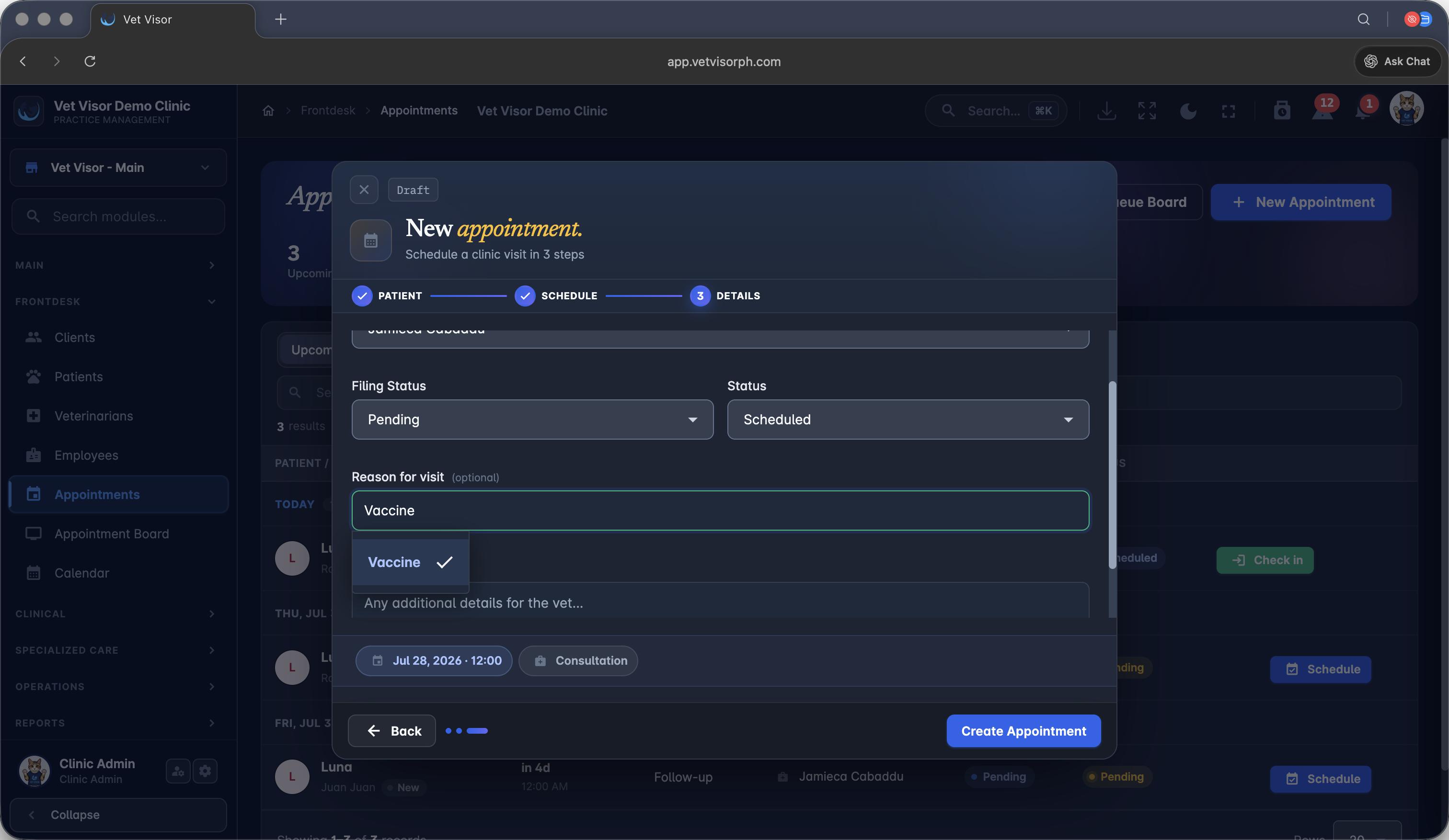Image resolution: width=1449 pixels, height=840 pixels.
Task: Select the DETAILS step
Action: 725,296
